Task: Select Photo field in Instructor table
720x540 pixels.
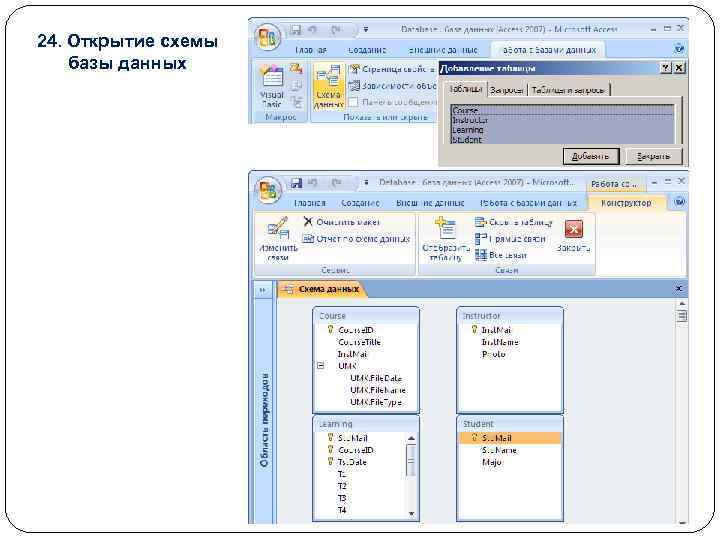Action: click(494, 354)
